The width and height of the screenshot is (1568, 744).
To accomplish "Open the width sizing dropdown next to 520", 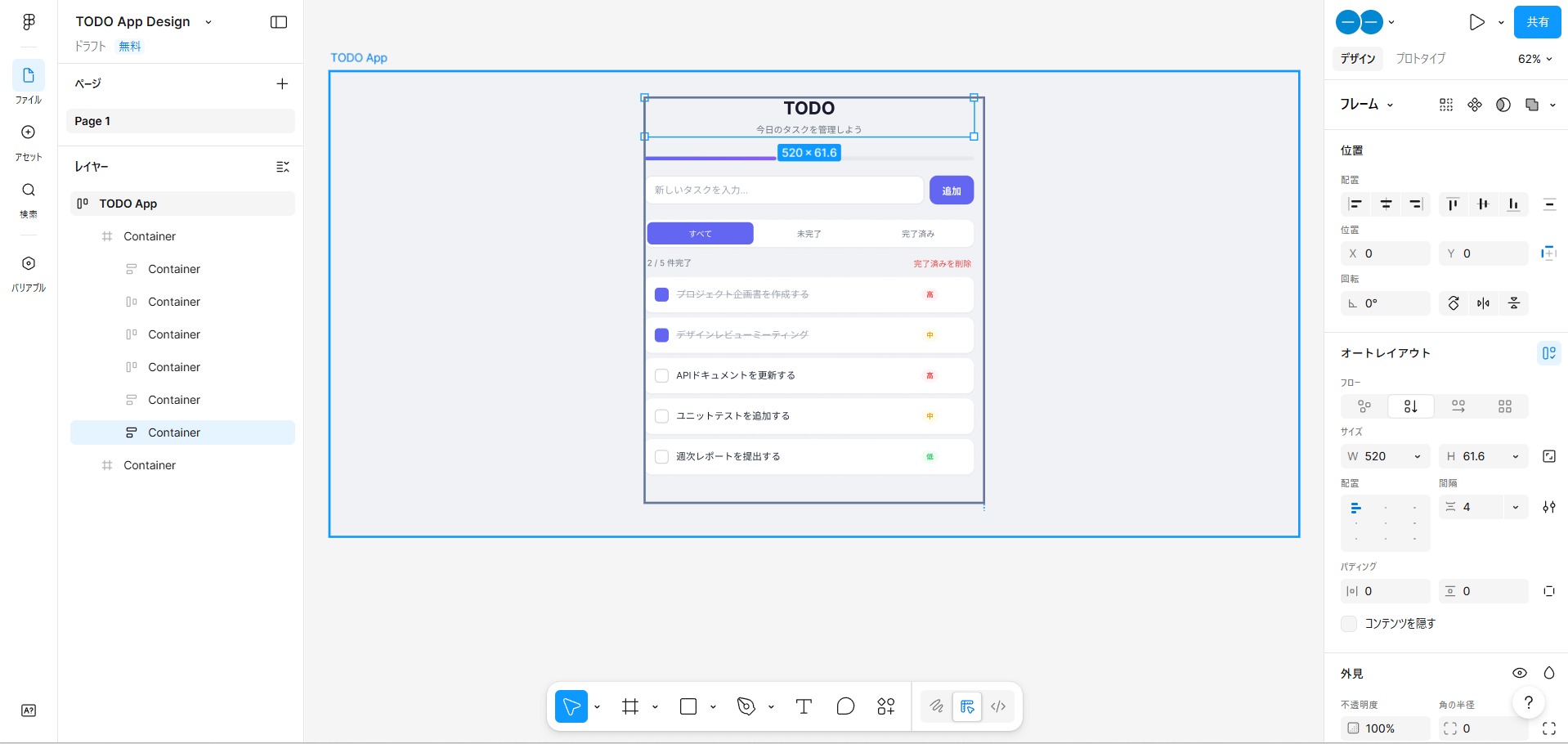I will [x=1417, y=456].
